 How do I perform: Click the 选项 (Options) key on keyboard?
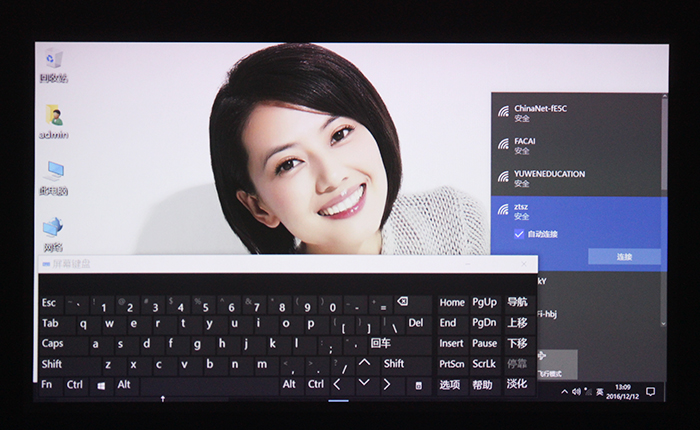pyautogui.click(x=451, y=384)
